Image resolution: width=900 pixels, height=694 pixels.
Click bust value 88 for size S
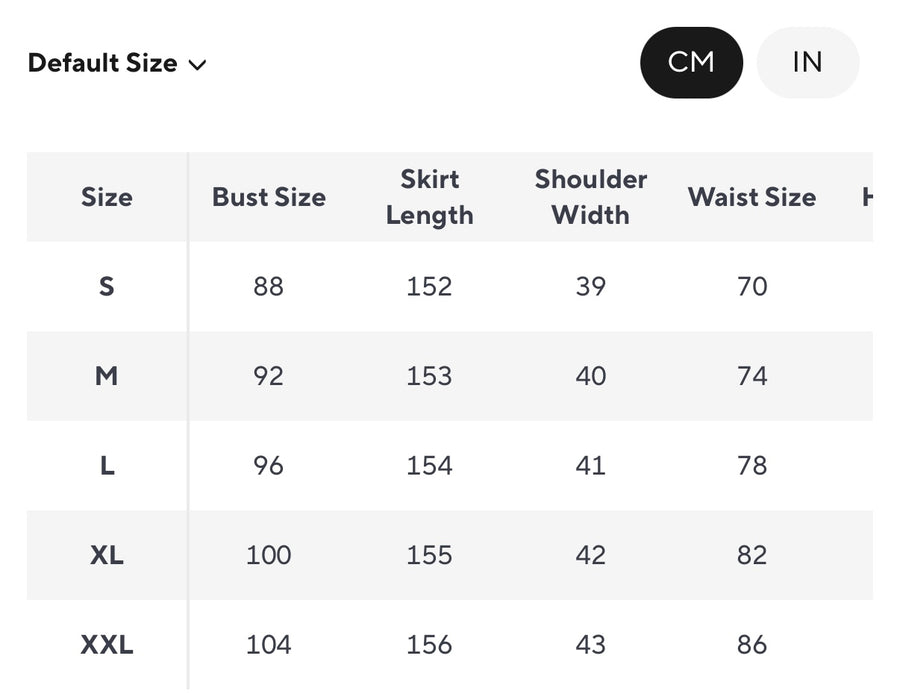(268, 287)
